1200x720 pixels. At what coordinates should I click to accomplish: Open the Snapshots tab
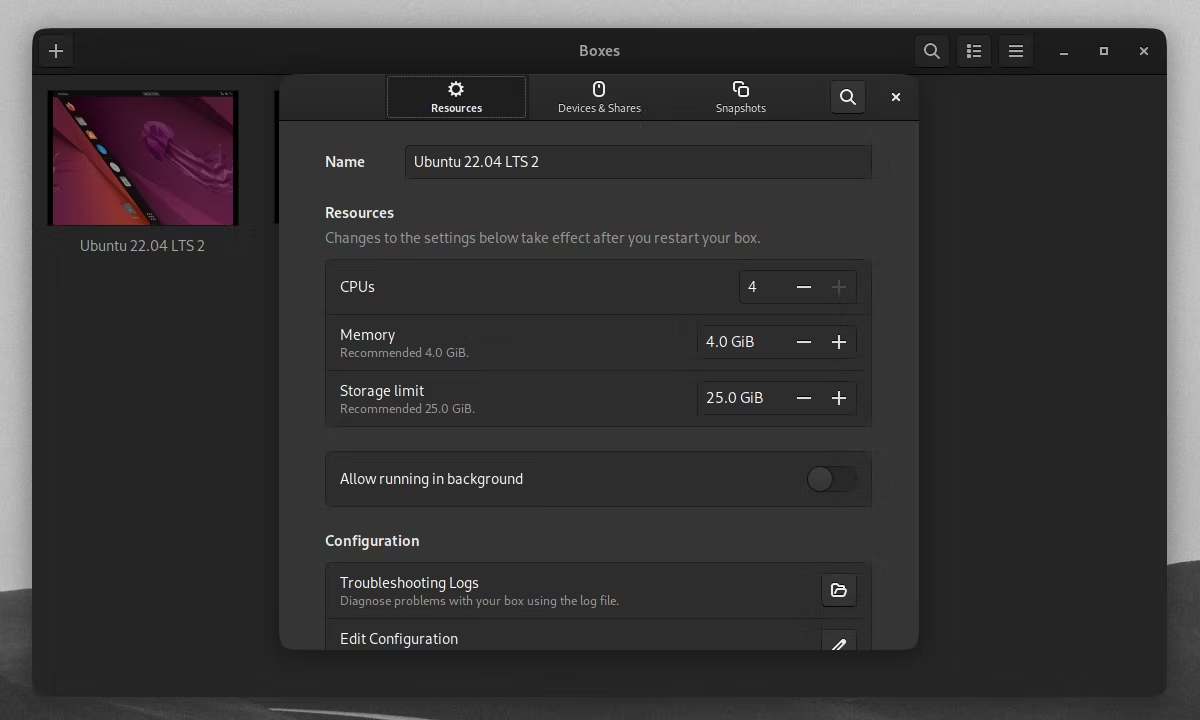click(741, 97)
